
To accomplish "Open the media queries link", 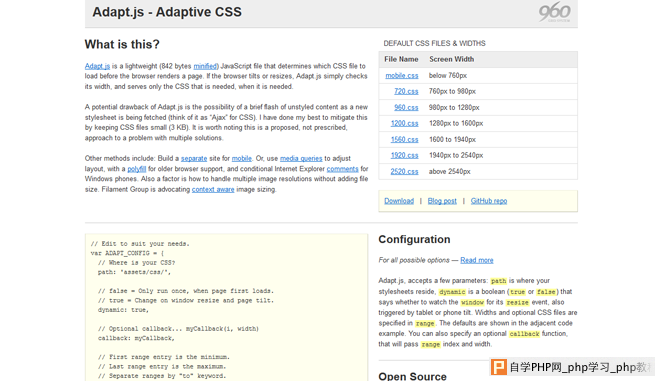I will (301, 158).
